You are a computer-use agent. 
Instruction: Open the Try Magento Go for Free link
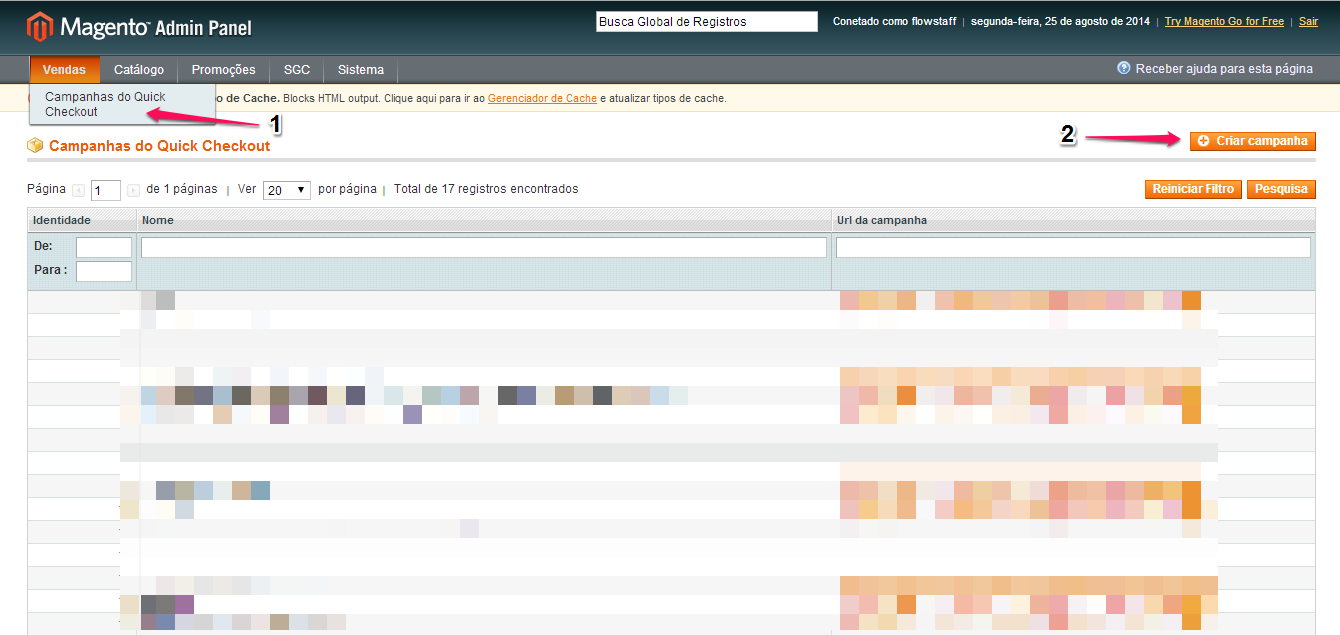click(1224, 21)
